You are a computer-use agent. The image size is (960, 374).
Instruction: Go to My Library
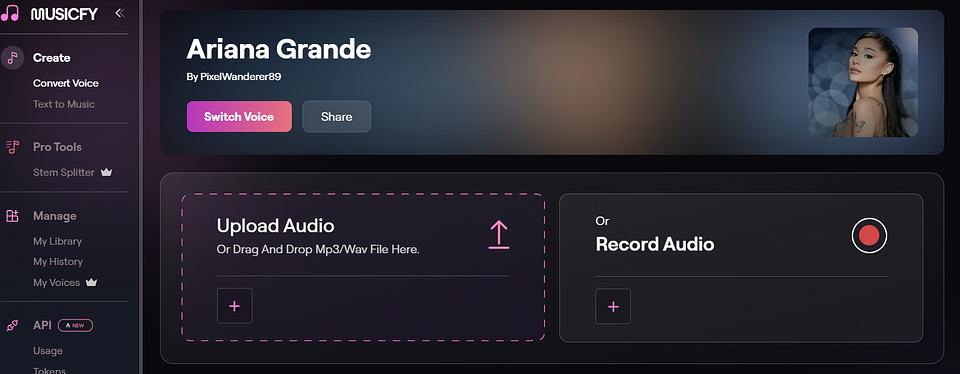(58, 241)
